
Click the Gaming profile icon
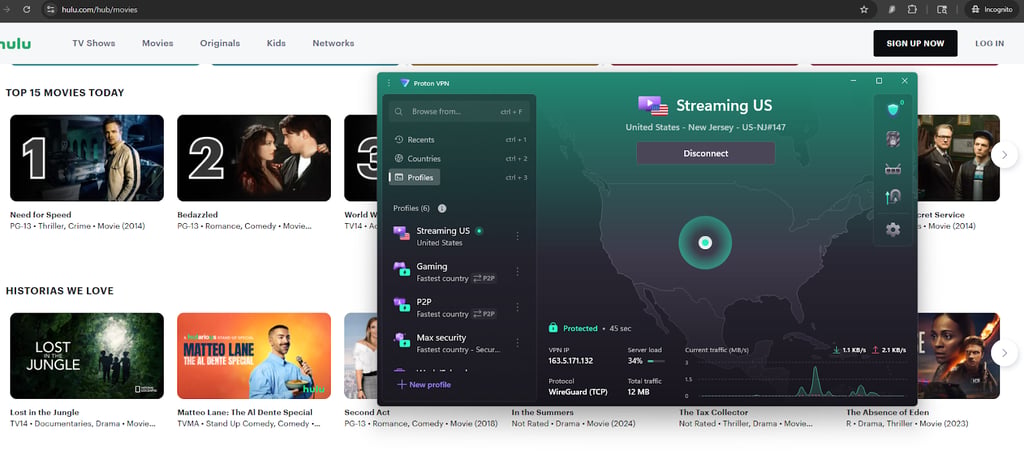click(x=401, y=269)
